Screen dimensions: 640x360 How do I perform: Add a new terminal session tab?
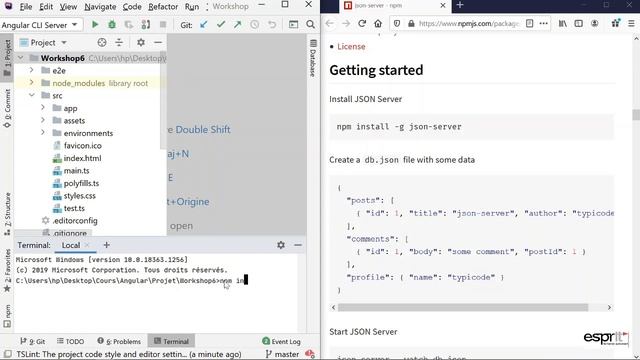point(107,245)
